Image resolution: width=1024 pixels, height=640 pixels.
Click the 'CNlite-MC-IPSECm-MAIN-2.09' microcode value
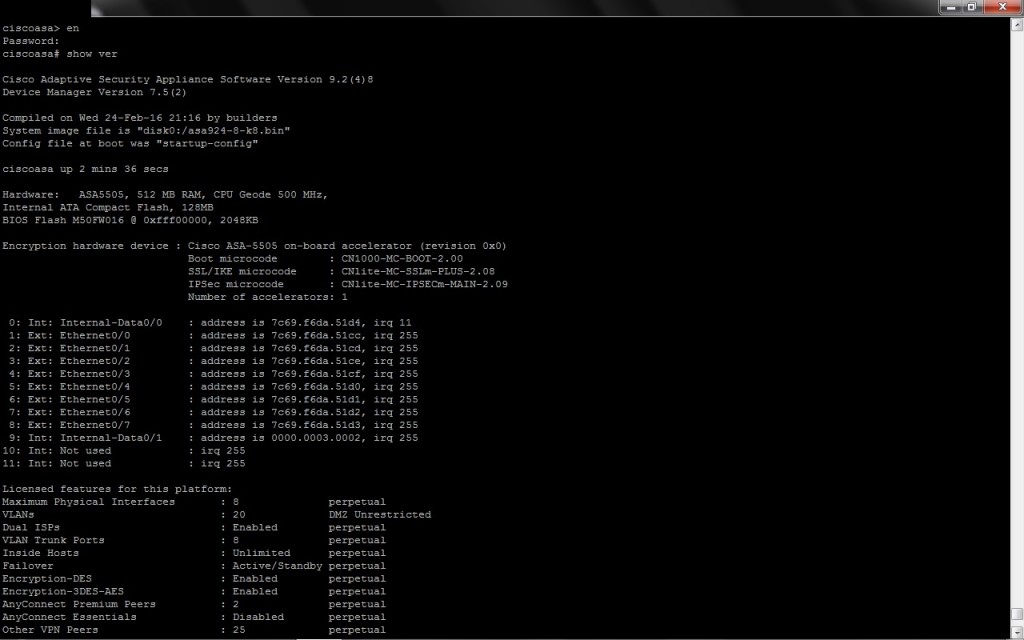tap(424, 284)
